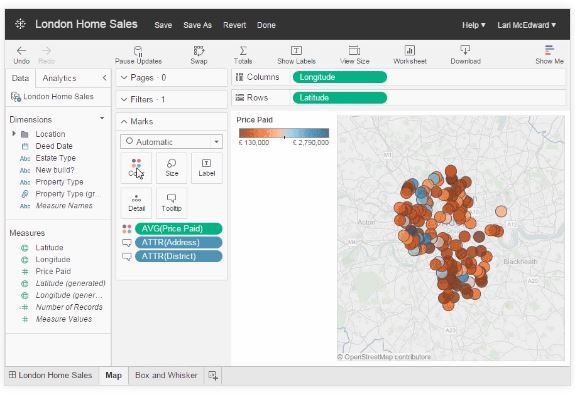575x397 pixels.
Task: Select the New build? dimension
Action: click(x=55, y=170)
